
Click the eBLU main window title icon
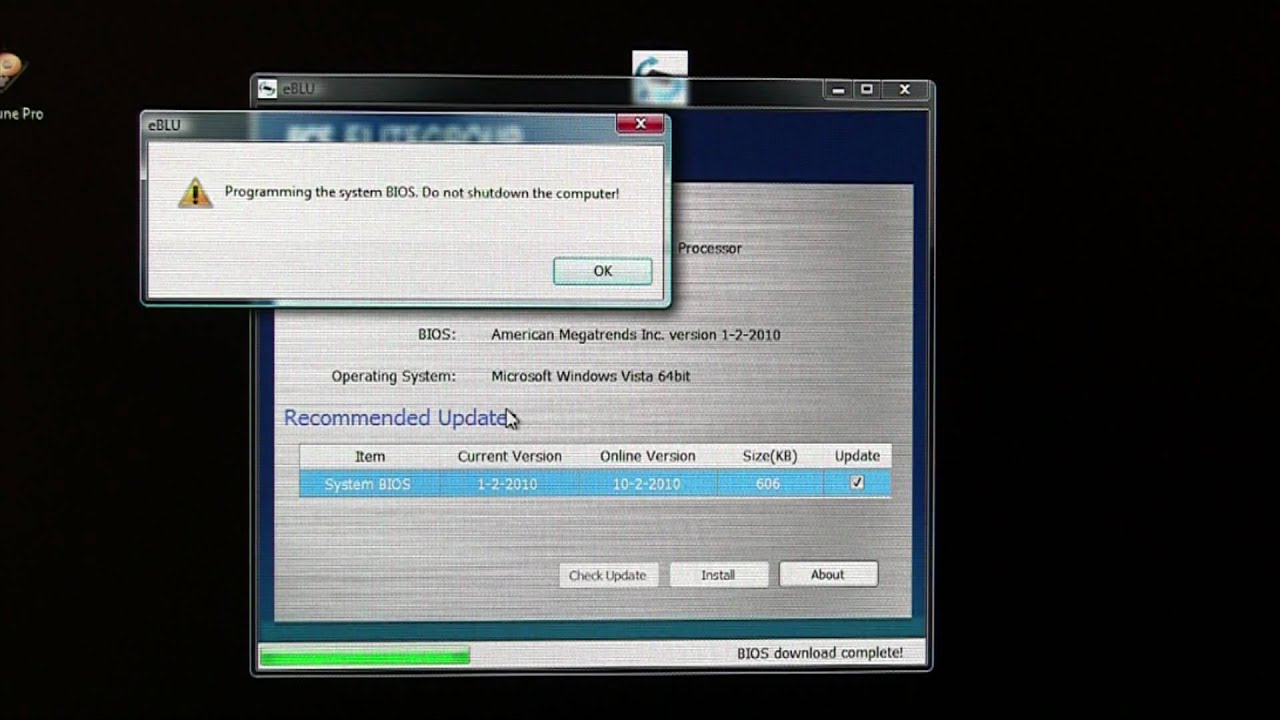[267, 89]
